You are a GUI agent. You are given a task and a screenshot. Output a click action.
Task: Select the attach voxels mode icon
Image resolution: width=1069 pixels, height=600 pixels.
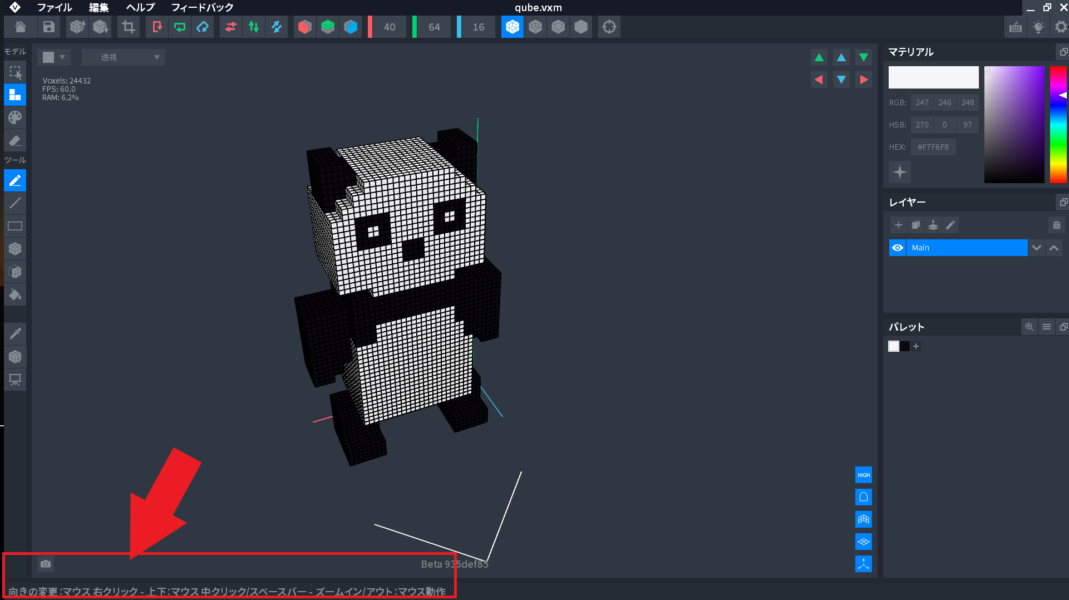coord(15,95)
